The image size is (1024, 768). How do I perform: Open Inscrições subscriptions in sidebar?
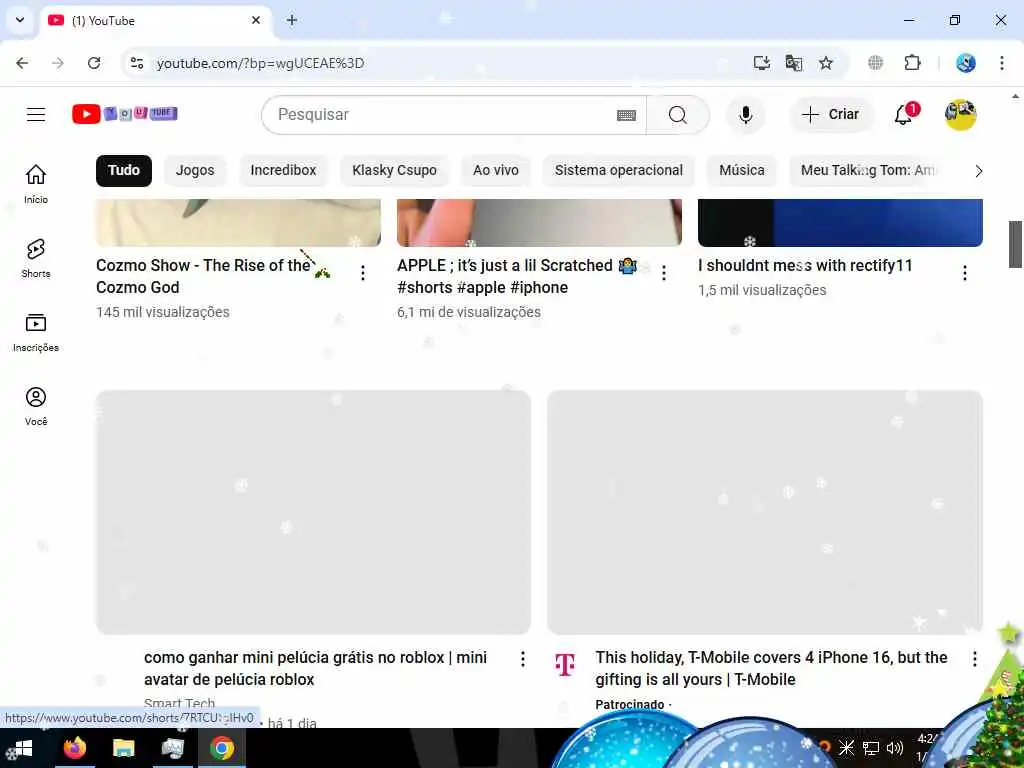[x=36, y=332]
